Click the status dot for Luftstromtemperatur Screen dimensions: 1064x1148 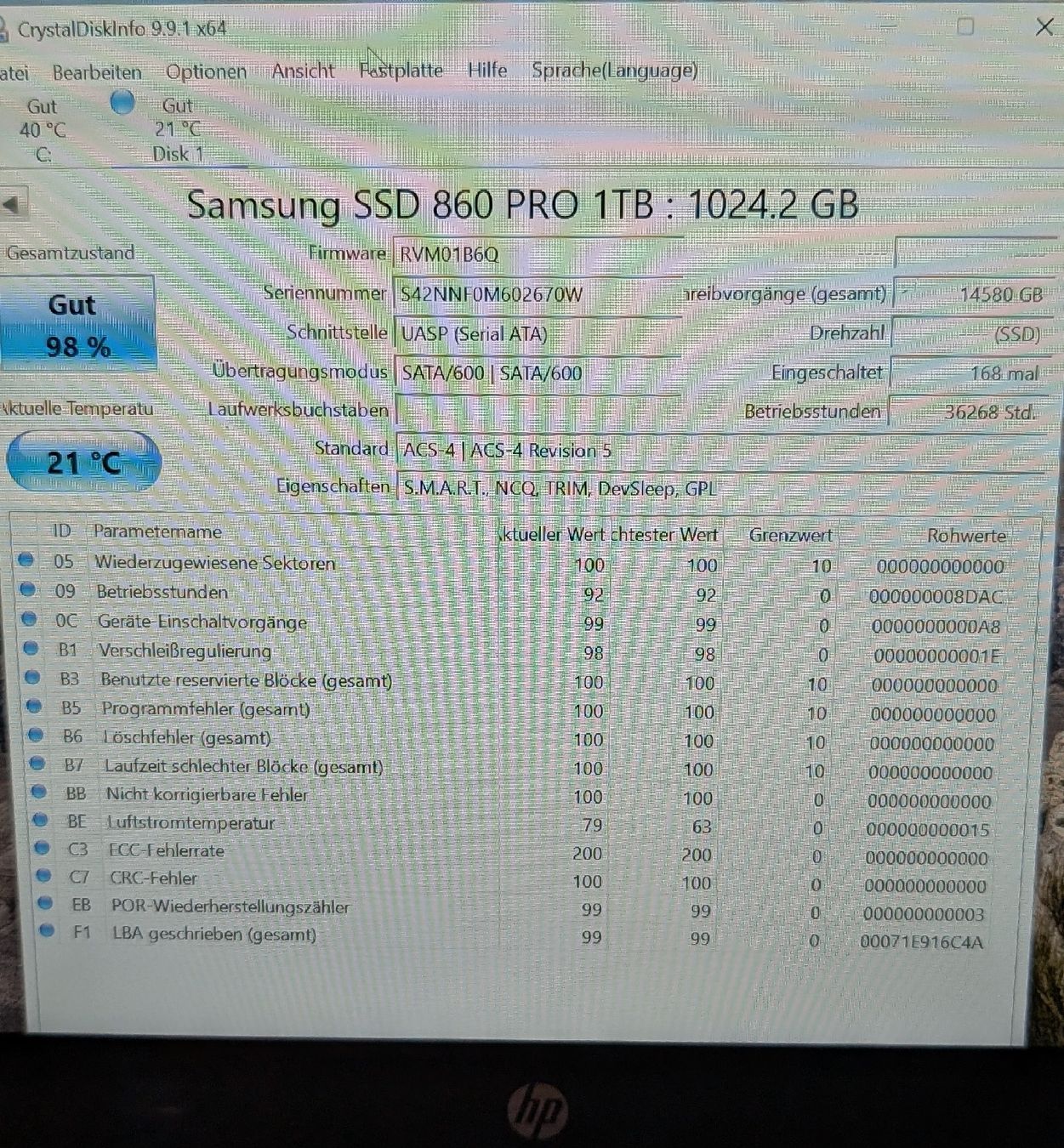(x=41, y=820)
